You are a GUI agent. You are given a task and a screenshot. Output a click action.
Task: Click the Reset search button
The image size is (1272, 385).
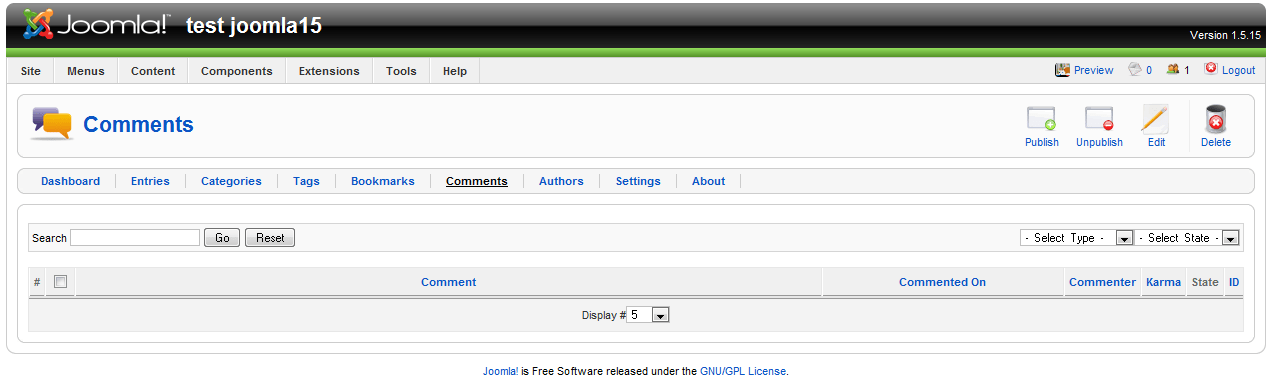click(270, 238)
